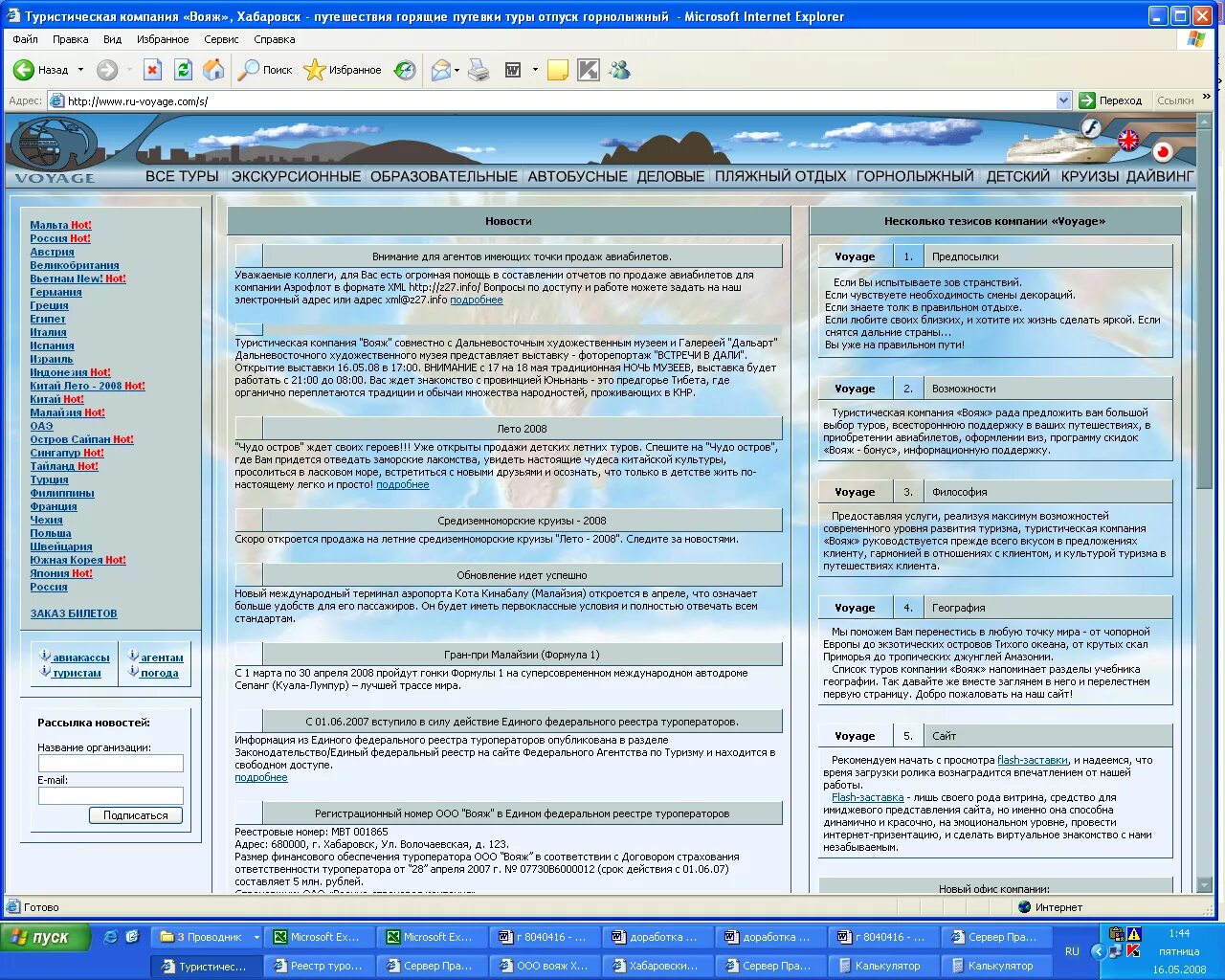Image resolution: width=1225 pixels, height=980 pixels.
Task: Go to the Home page icon
Action: [213, 70]
